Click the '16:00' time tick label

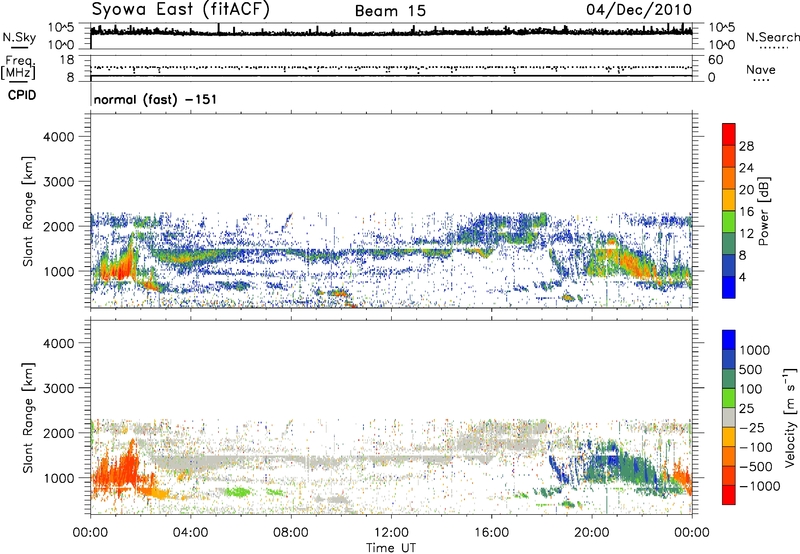[491, 533]
